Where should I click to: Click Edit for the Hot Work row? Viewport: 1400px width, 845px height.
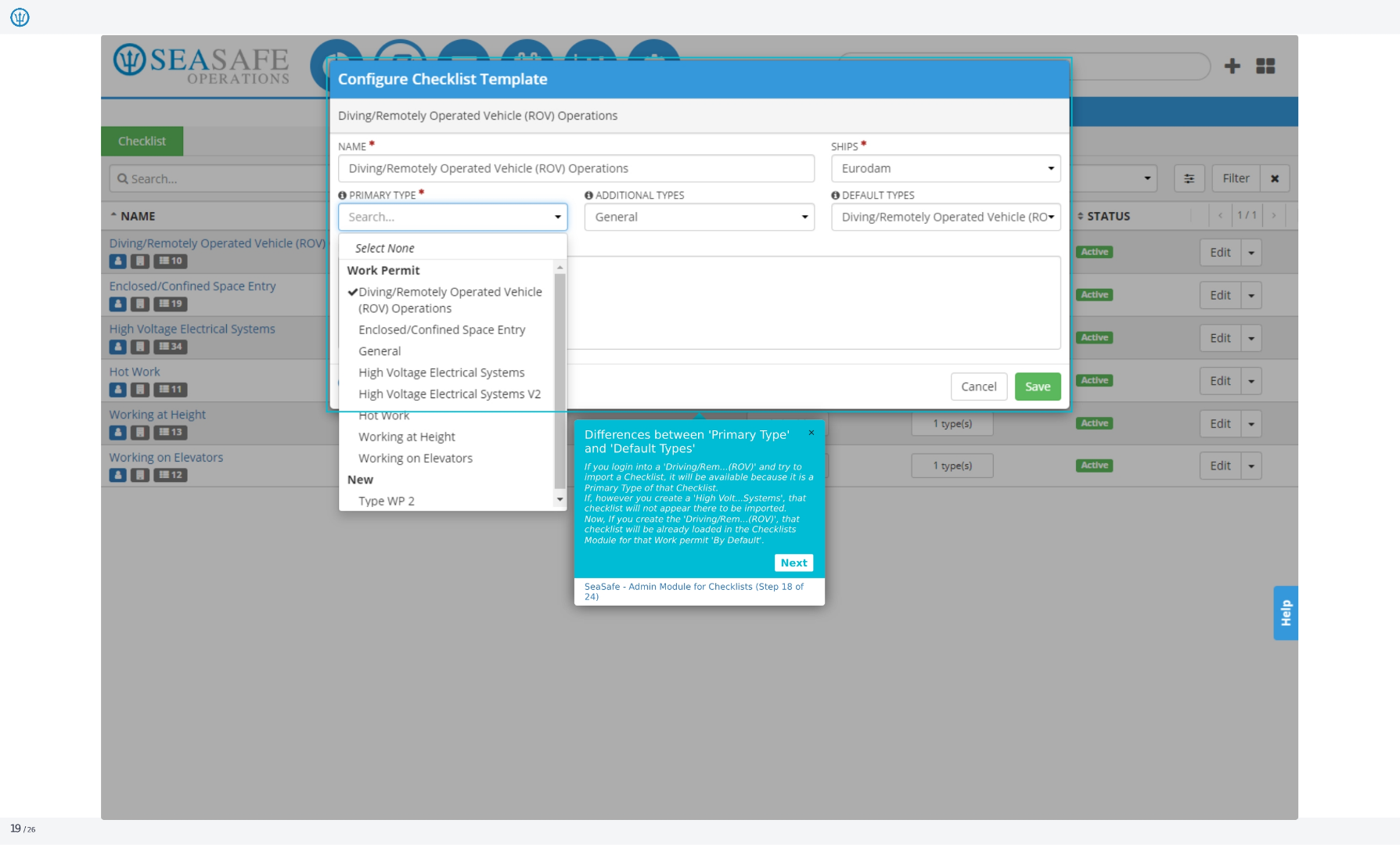(x=1220, y=381)
